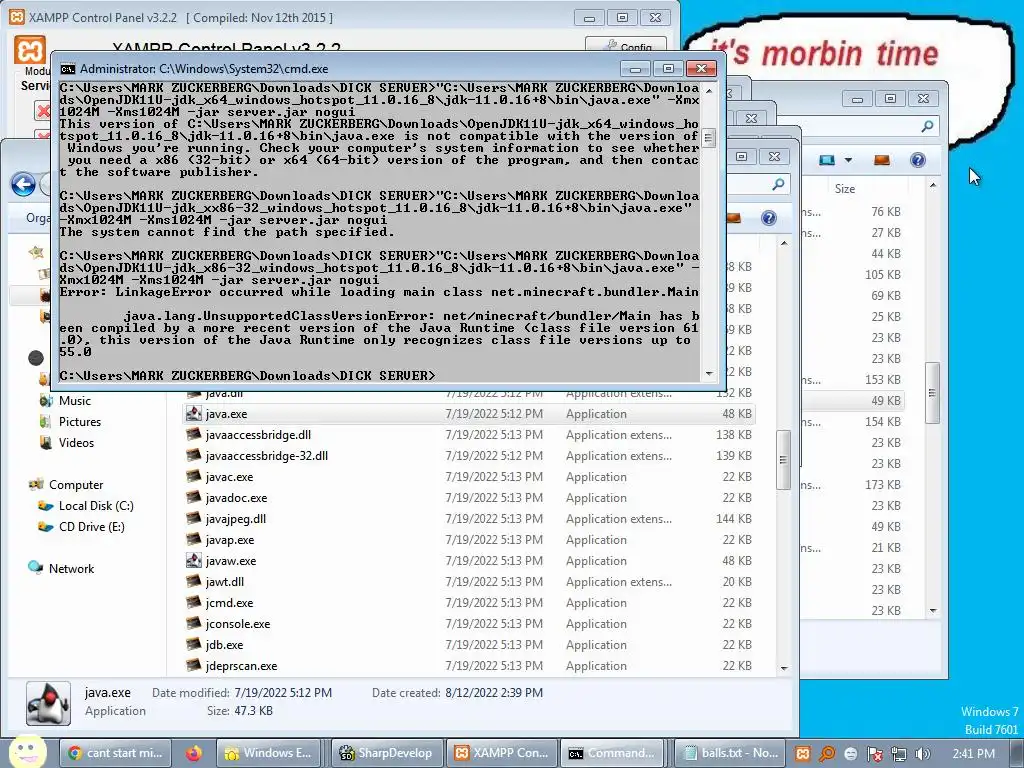Click the down arrow of front Explorer scrollbar

point(784,668)
